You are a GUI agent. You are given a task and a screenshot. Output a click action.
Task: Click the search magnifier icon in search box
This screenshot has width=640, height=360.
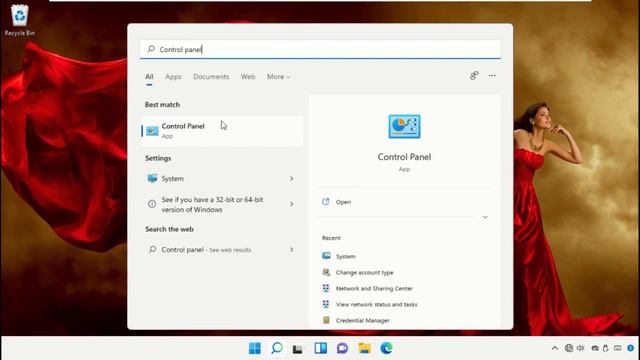click(x=151, y=49)
